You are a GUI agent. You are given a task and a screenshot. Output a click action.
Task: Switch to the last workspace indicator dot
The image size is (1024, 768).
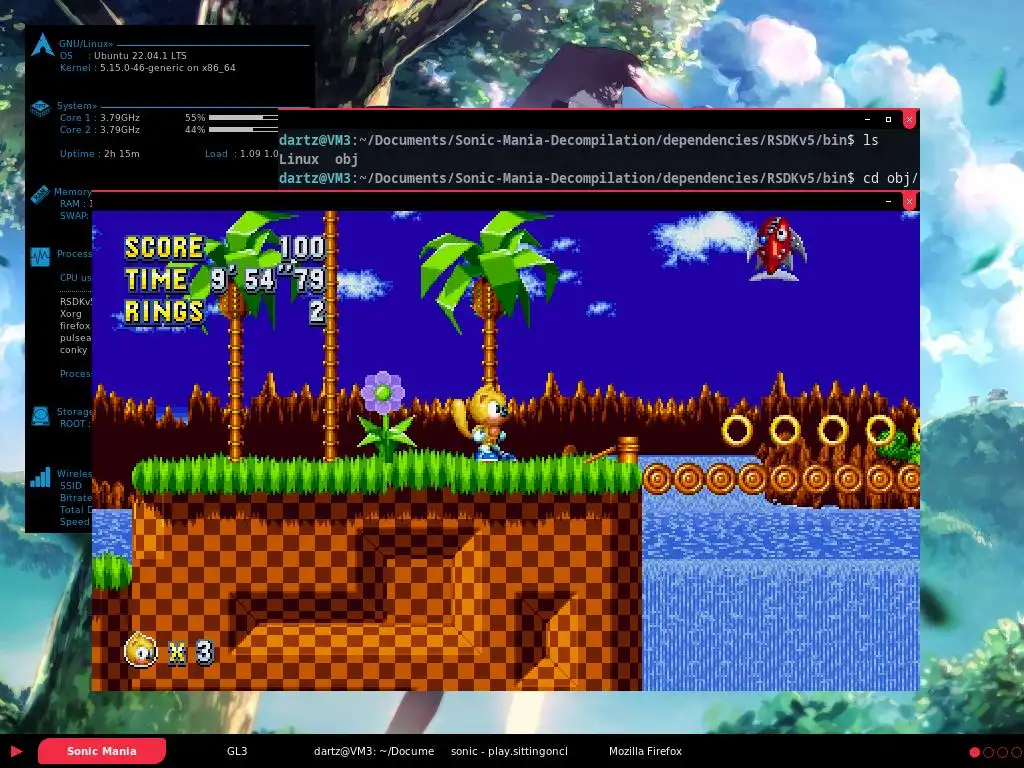(1017, 752)
